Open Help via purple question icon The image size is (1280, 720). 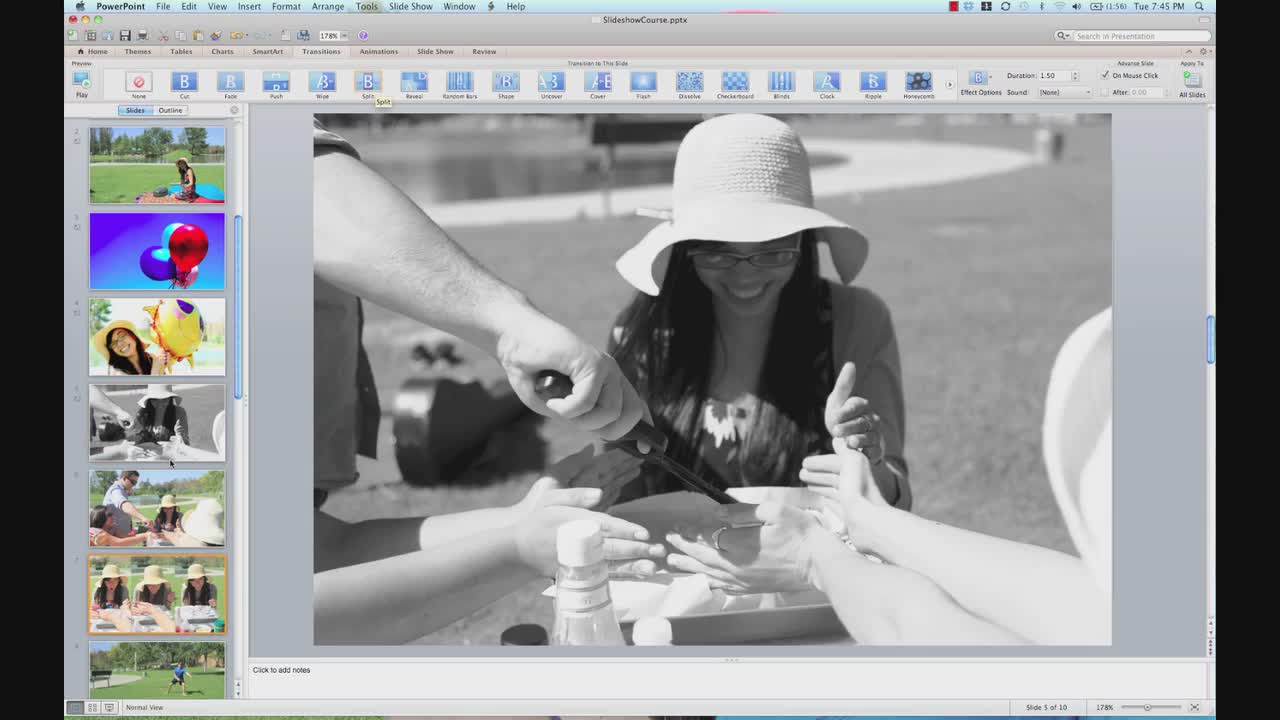tap(363, 36)
